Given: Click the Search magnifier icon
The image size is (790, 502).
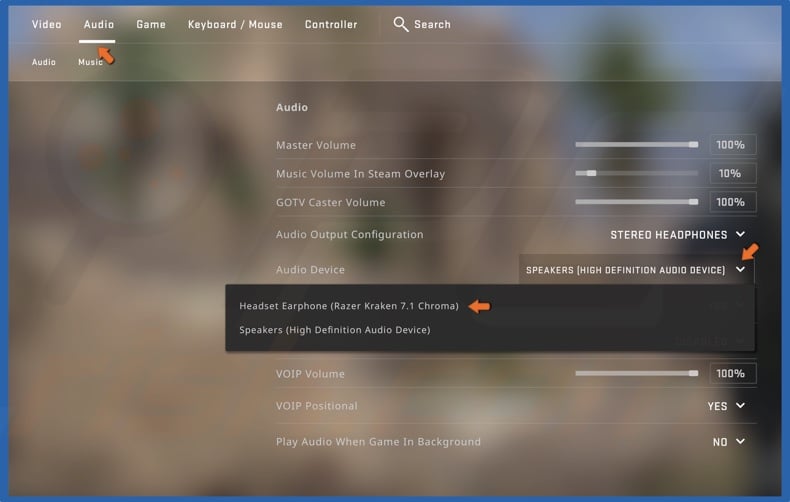Looking at the screenshot, I should click(401, 24).
